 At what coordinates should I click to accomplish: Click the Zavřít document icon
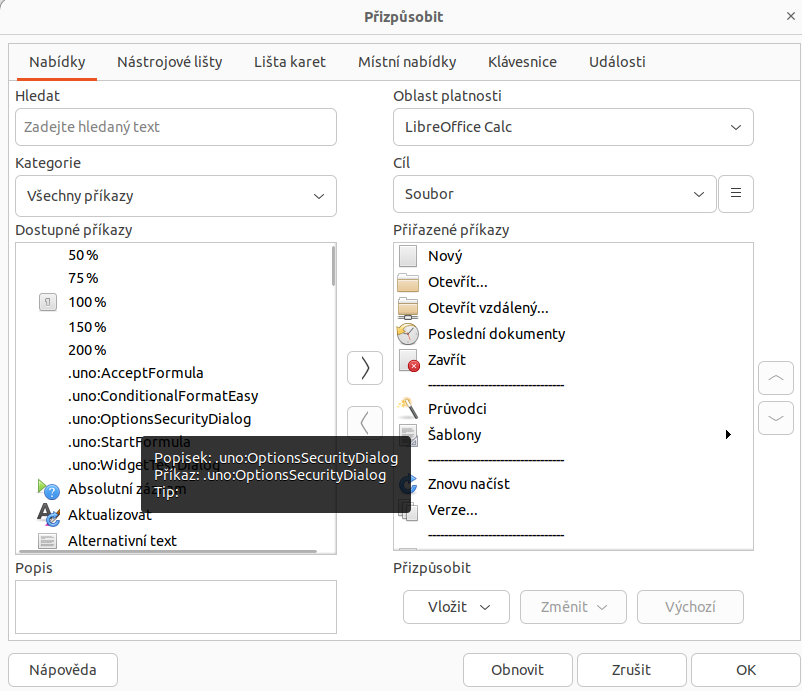[409, 361]
